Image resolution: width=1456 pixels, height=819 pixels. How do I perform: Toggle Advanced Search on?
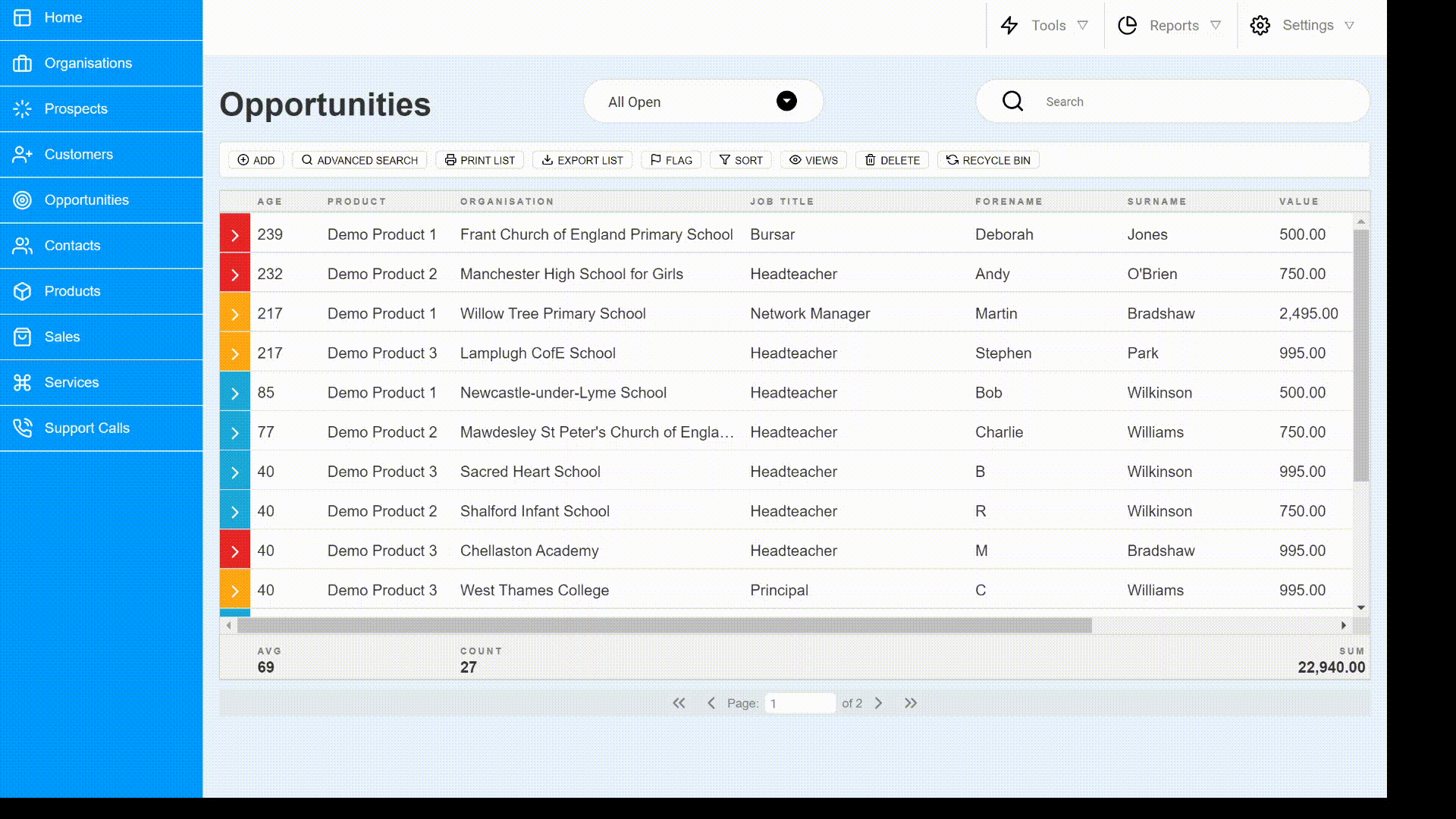click(x=359, y=160)
